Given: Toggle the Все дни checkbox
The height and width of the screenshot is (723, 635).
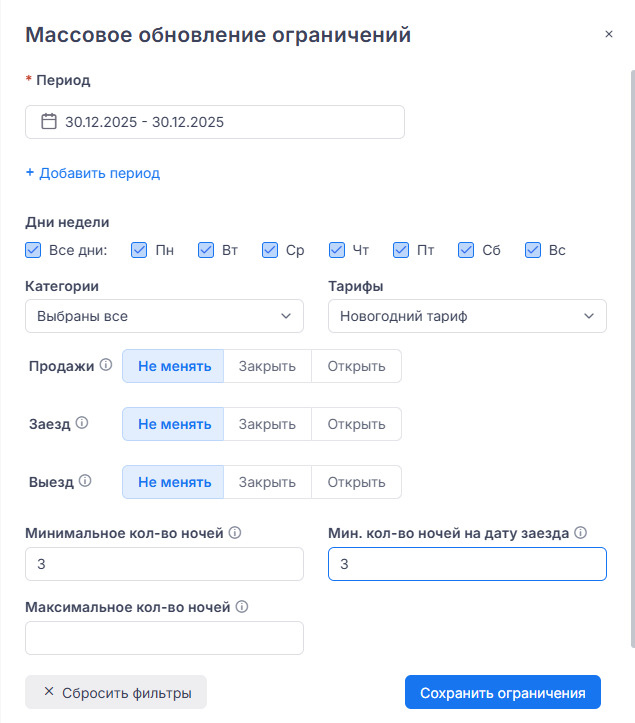Looking at the screenshot, I should click(x=33, y=250).
